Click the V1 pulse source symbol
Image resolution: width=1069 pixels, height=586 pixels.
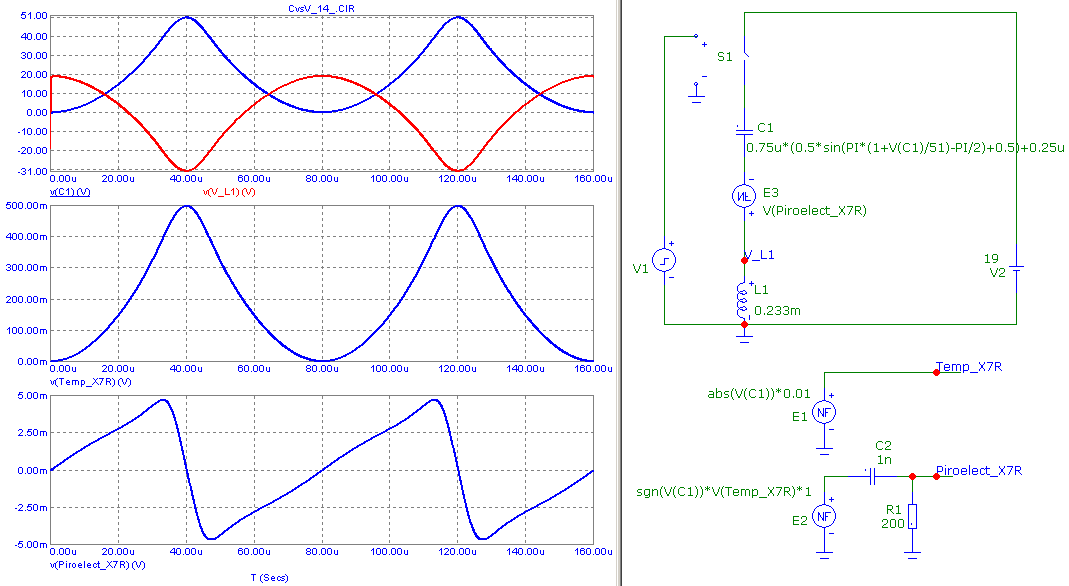pos(665,260)
